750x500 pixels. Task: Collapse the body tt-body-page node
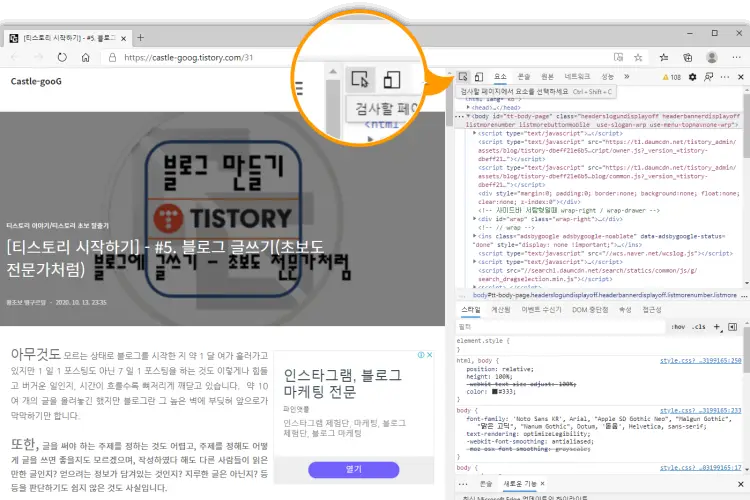(x=468, y=116)
